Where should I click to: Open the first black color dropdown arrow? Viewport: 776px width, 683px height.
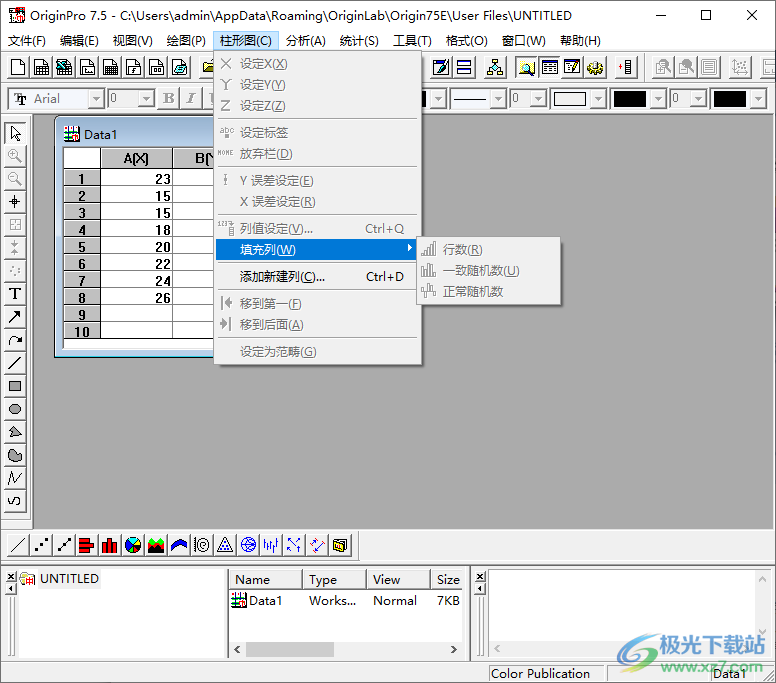[x=658, y=99]
